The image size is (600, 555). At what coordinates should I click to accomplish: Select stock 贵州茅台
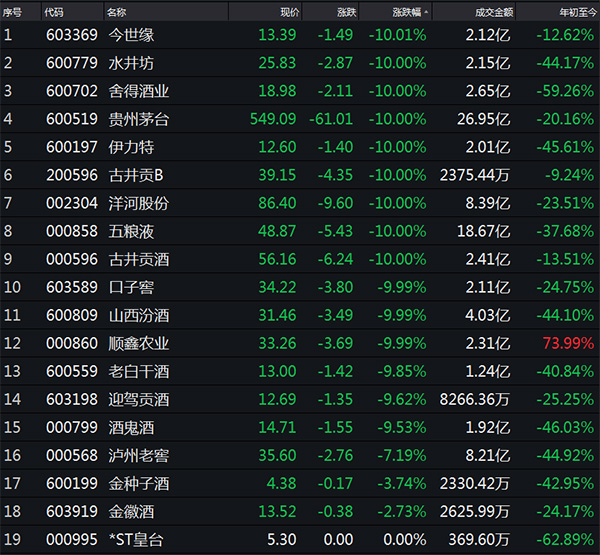(139, 119)
